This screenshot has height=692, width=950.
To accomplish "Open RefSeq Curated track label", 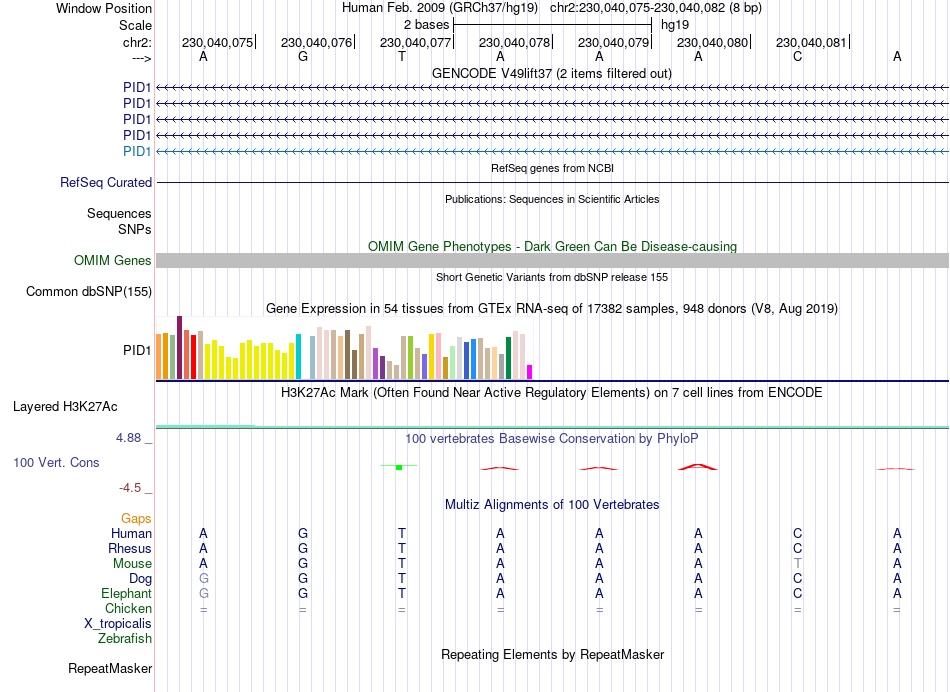I will [x=106, y=182].
